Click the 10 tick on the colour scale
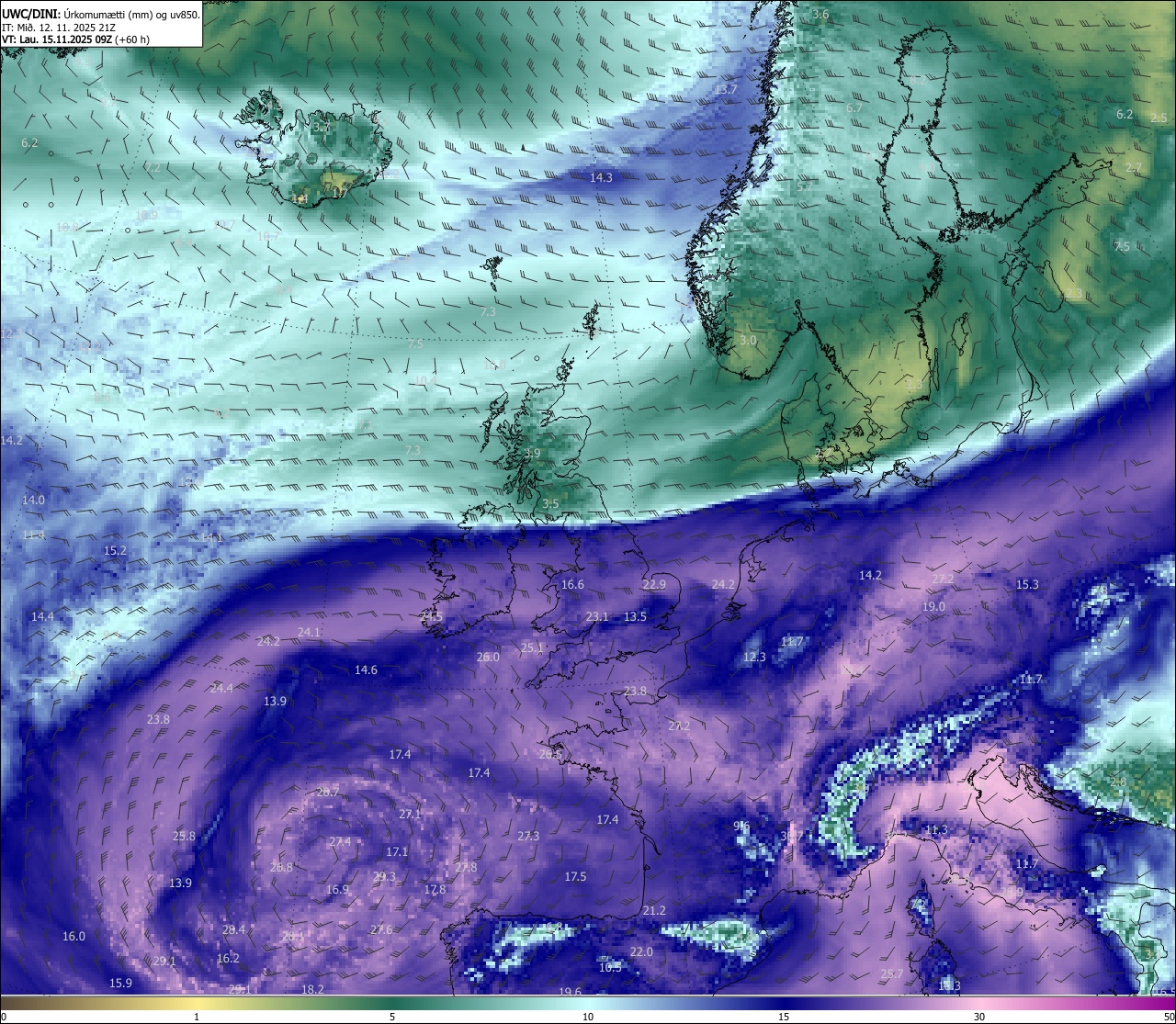This screenshot has height=1024, width=1176. [588, 1017]
